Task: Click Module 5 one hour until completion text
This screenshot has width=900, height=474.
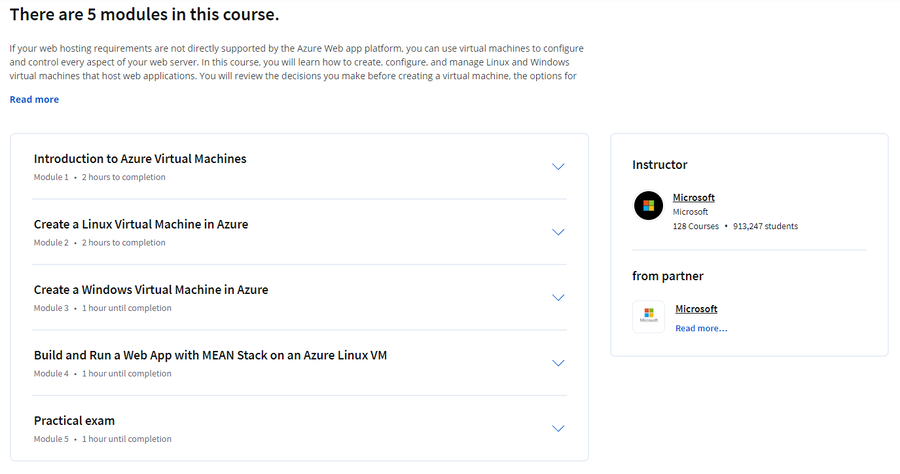Action: click(102, 439)
